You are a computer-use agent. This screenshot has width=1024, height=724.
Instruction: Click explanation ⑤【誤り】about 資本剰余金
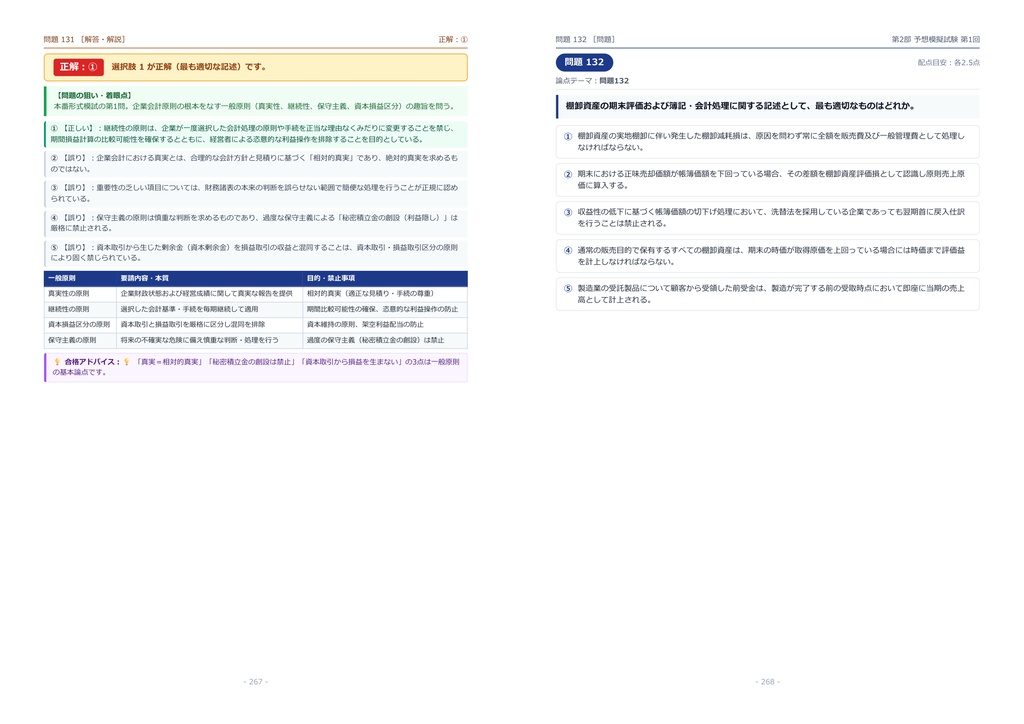click(256, 253)
